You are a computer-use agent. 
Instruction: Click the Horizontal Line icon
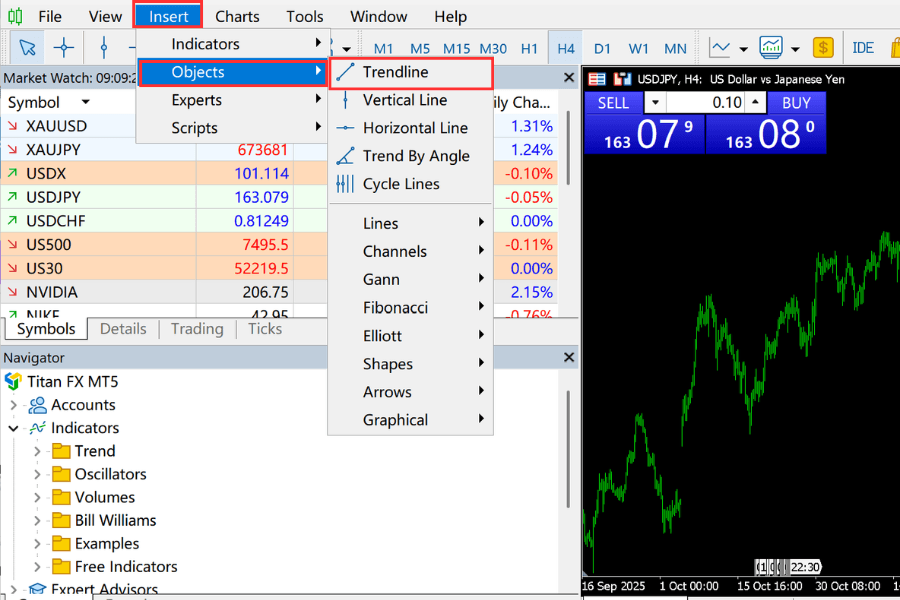click(x=345, y=128)
